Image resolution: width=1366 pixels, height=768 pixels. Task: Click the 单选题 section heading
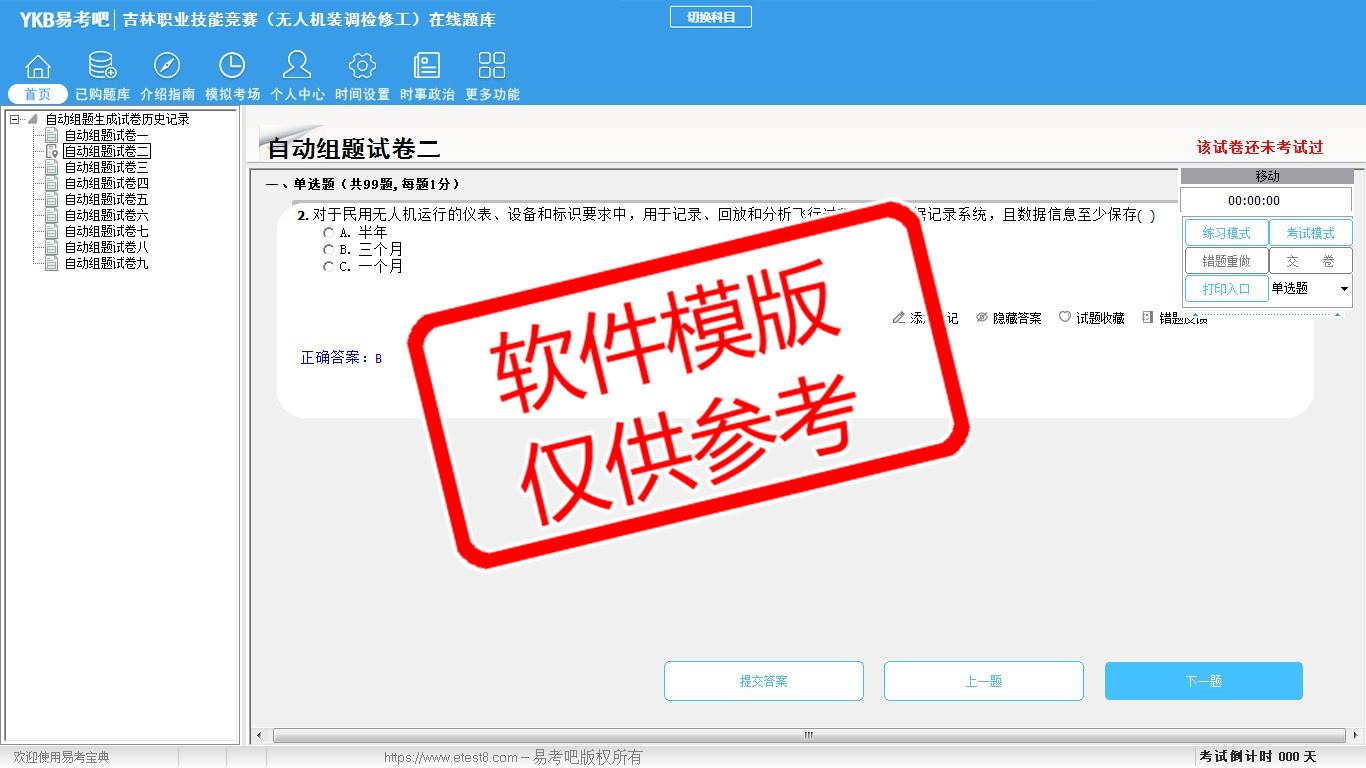363,184
